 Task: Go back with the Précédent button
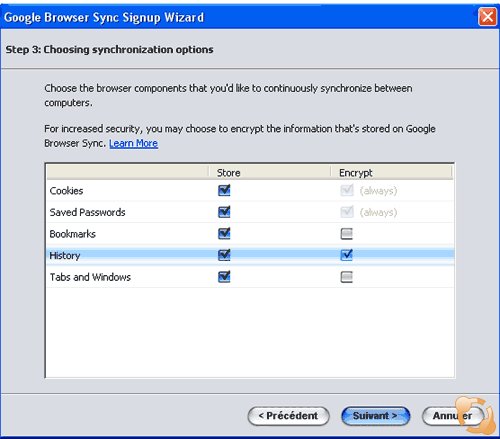(289, 416)
